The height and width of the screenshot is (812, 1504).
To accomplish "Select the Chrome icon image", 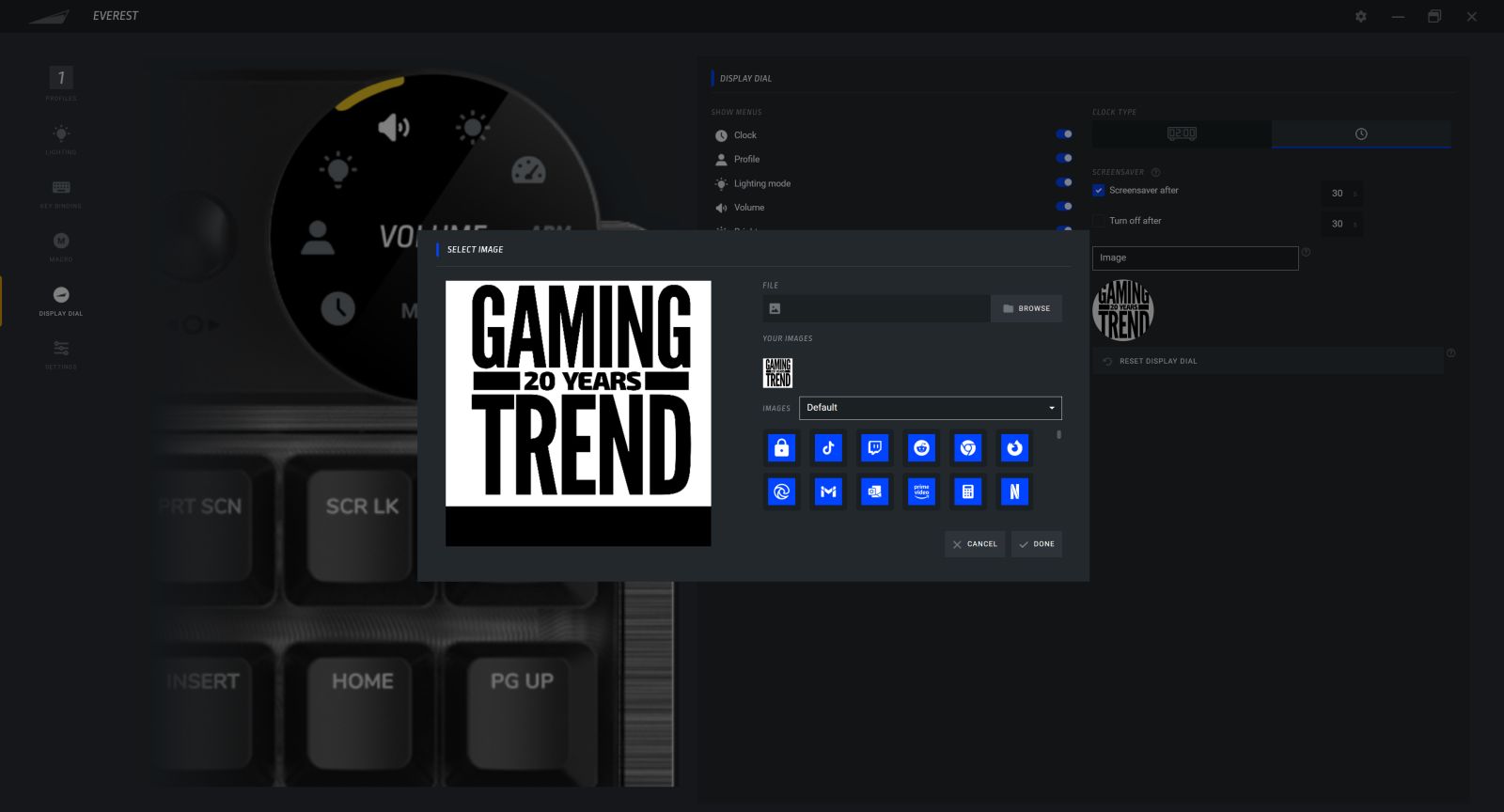I will (x=968, y=448).
